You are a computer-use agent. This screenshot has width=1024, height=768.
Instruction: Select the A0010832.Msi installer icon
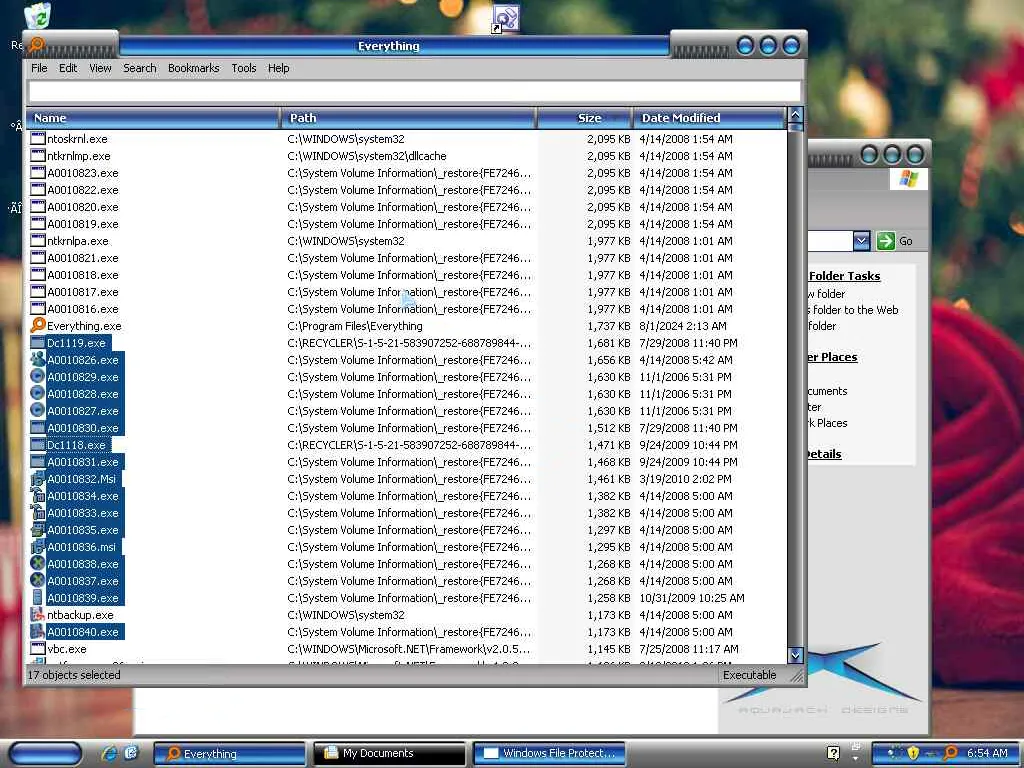pos(38,479)
